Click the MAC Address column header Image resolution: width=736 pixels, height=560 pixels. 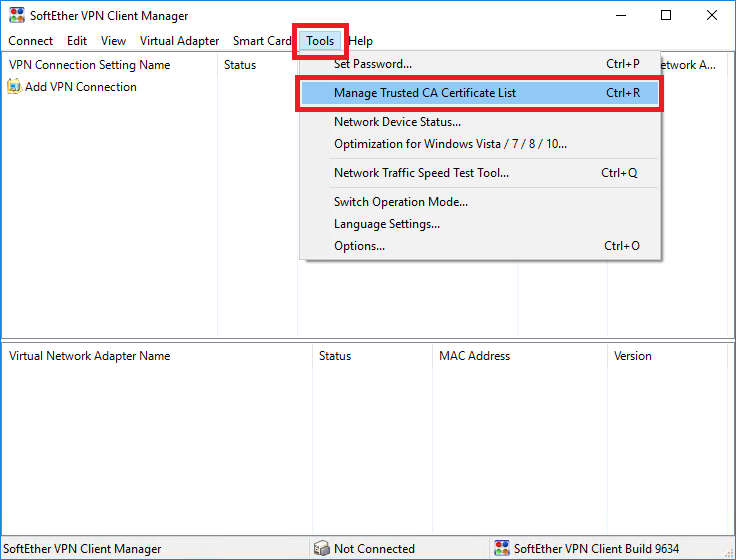pos(520,356)
